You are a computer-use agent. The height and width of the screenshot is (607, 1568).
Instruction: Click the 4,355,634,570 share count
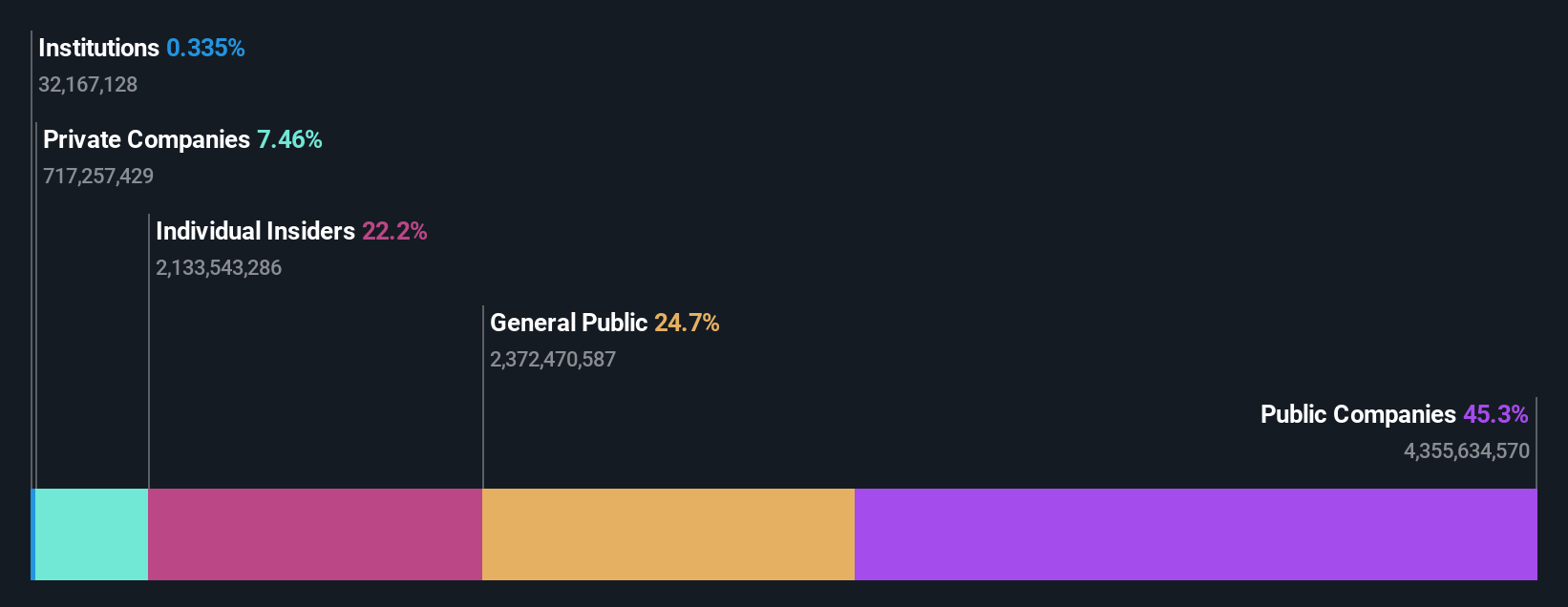coord(1467,451)
